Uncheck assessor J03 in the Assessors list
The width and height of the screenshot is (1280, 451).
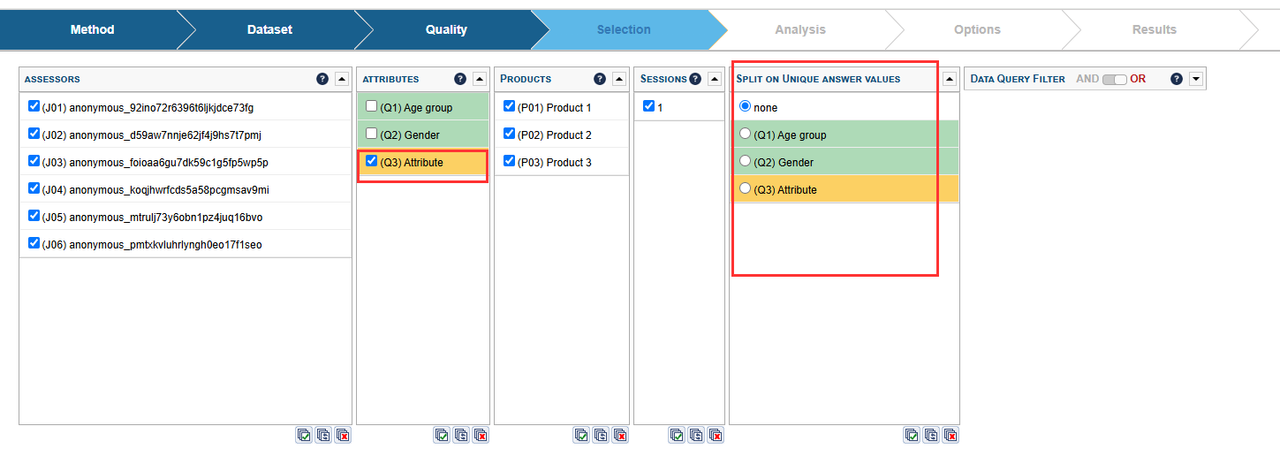[35, 161]
